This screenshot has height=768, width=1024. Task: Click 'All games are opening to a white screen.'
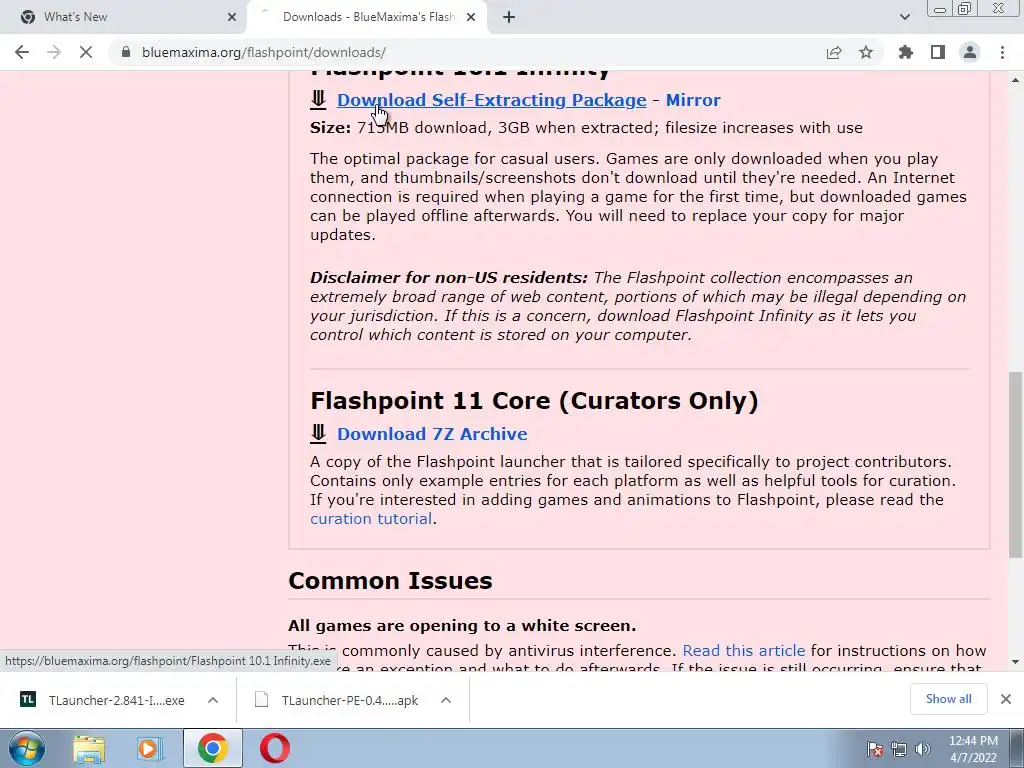[x=462, y=626]
